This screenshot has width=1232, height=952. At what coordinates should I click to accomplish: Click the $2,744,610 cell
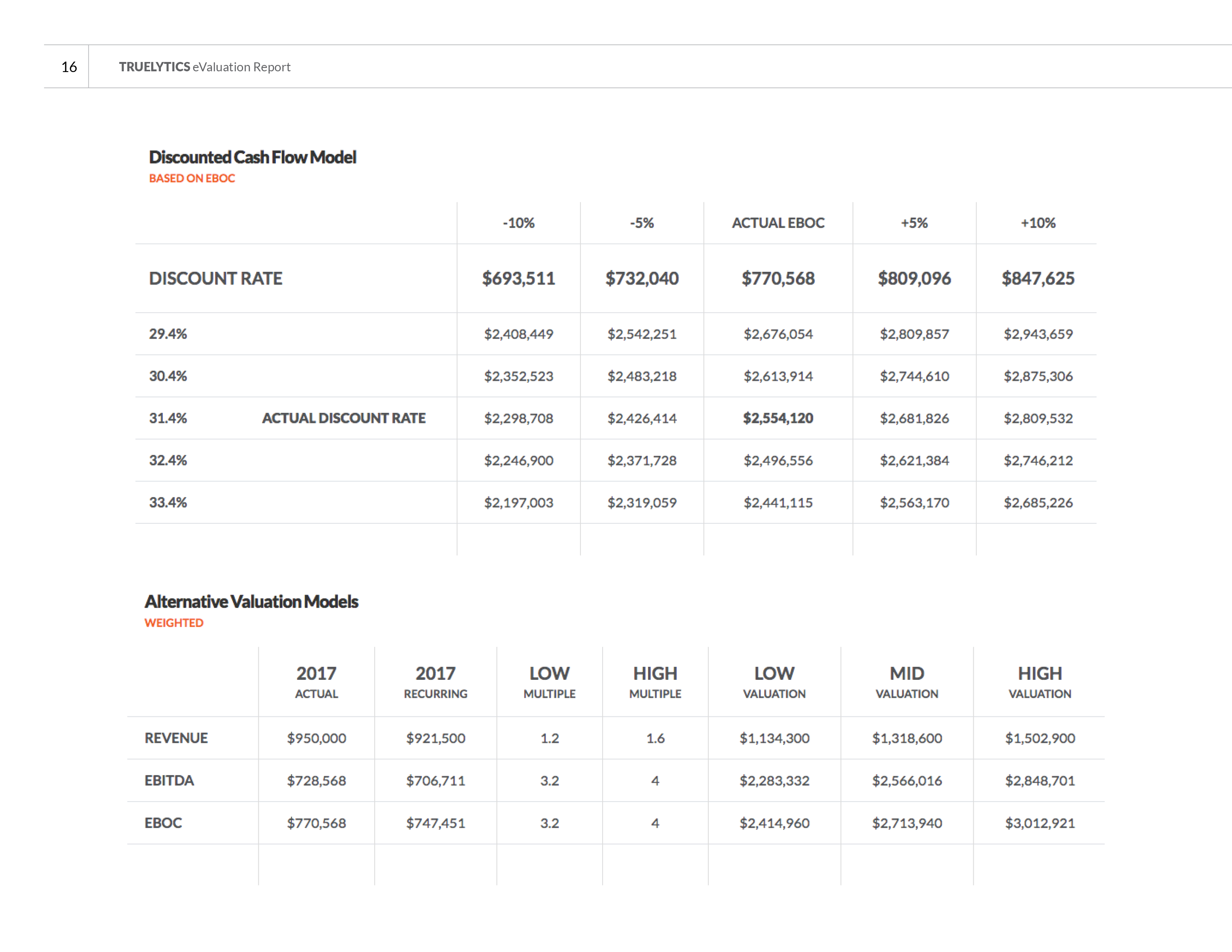[914, 376]
